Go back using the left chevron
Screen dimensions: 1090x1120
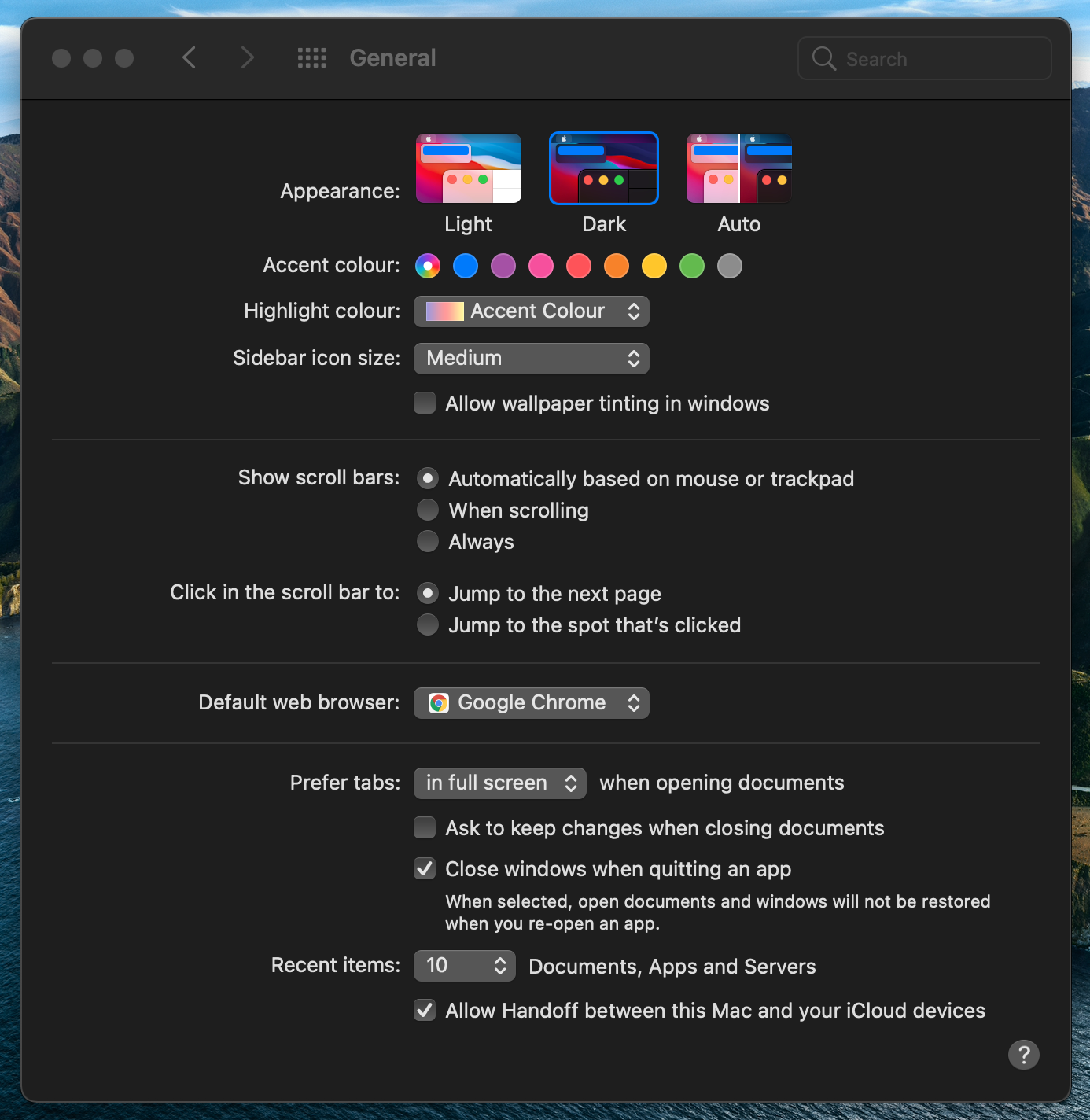(189, 57)
